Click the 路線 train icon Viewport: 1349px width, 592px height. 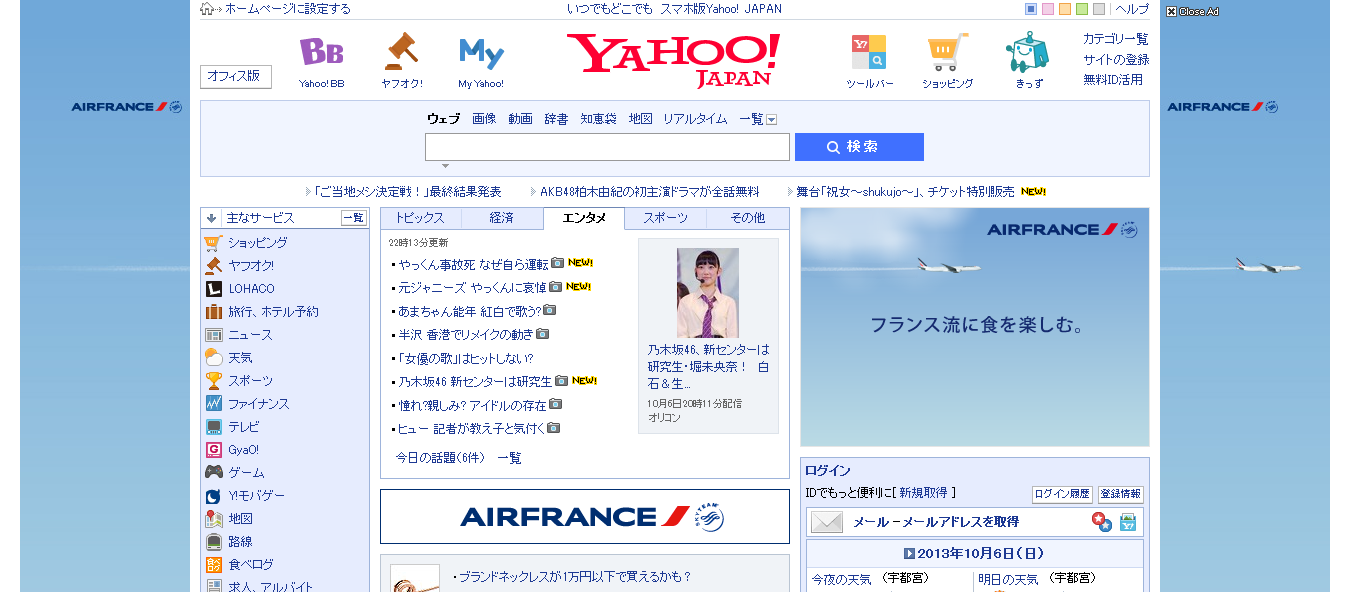(x=213, y=541)
